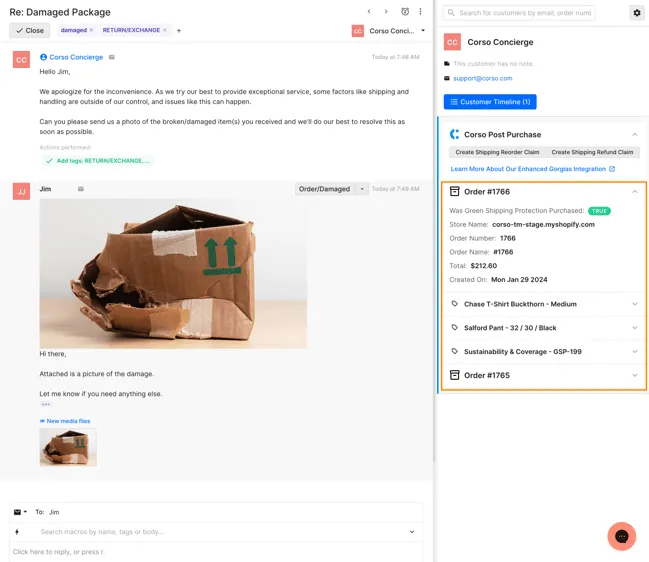Open assignee dropdown Corso Conci...

423,31
